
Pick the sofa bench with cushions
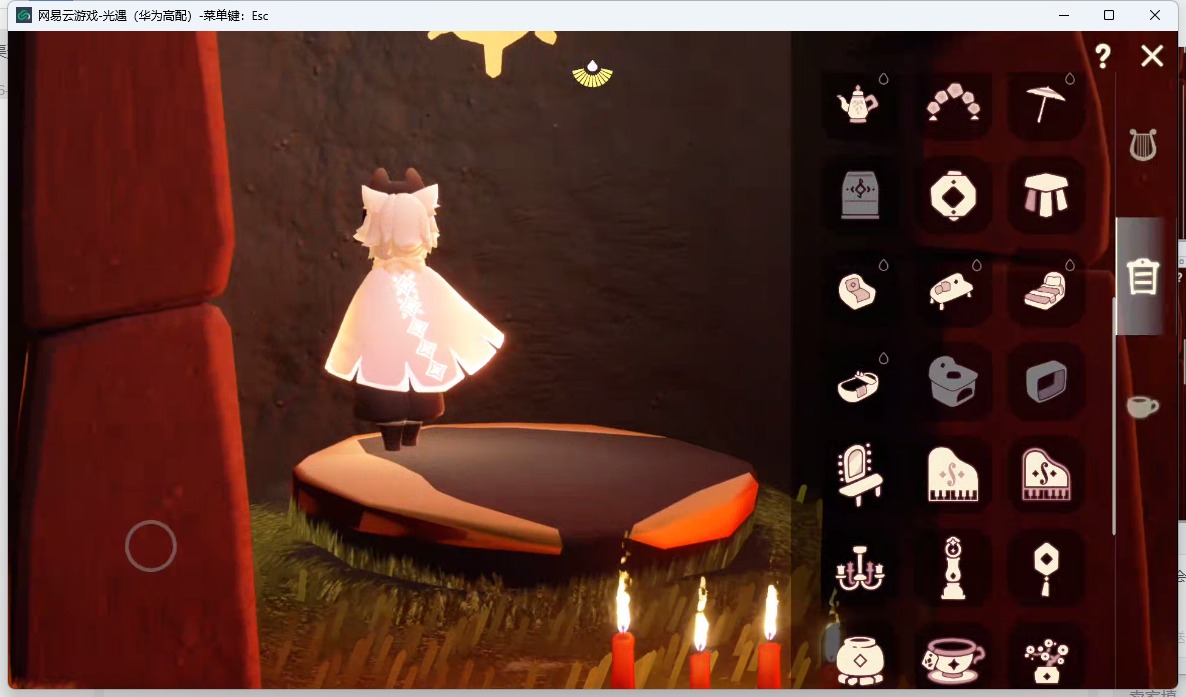pyautogui.click(x=953, y=290)
